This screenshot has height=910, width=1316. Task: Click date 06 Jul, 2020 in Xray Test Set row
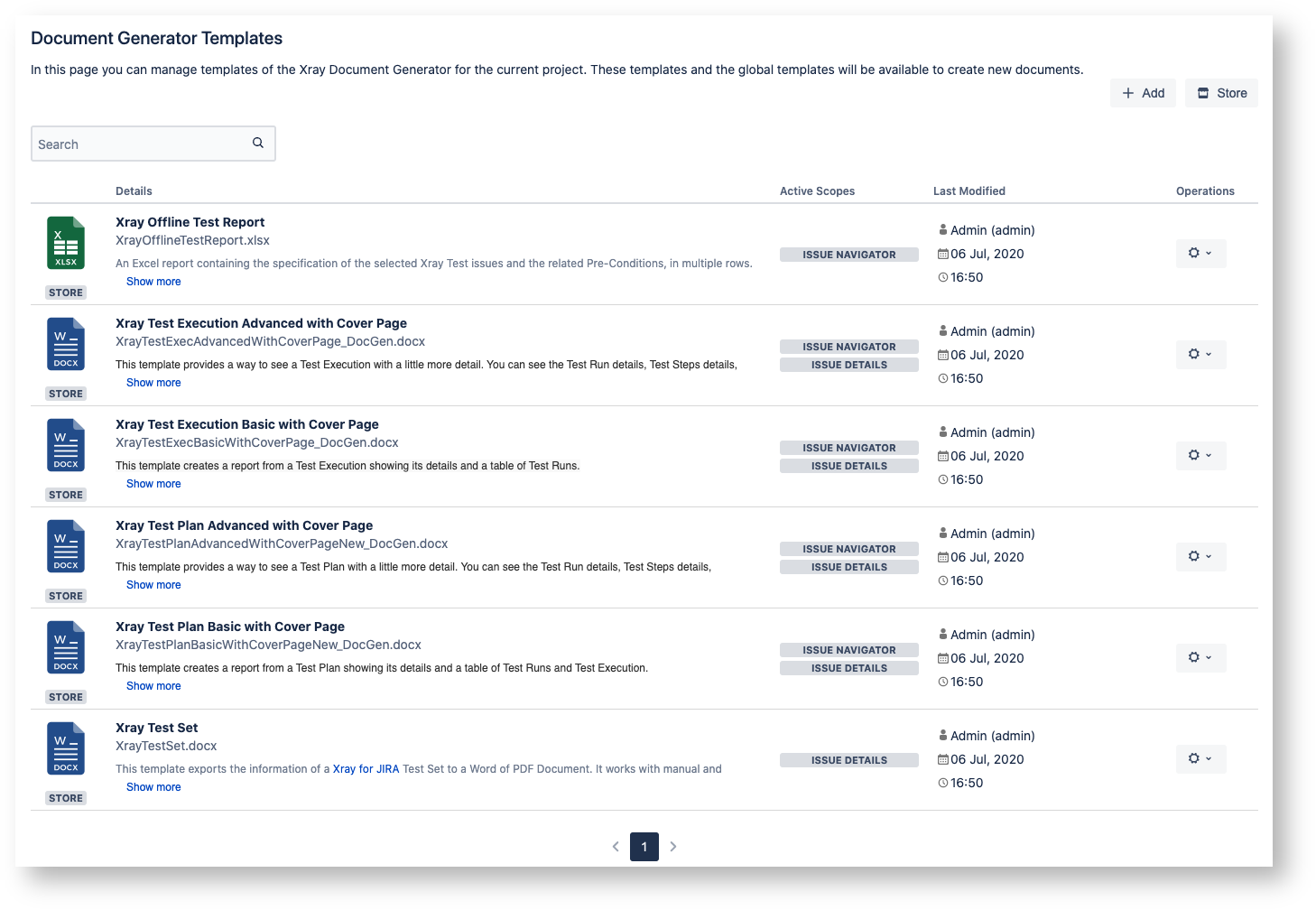click(987, 759)
